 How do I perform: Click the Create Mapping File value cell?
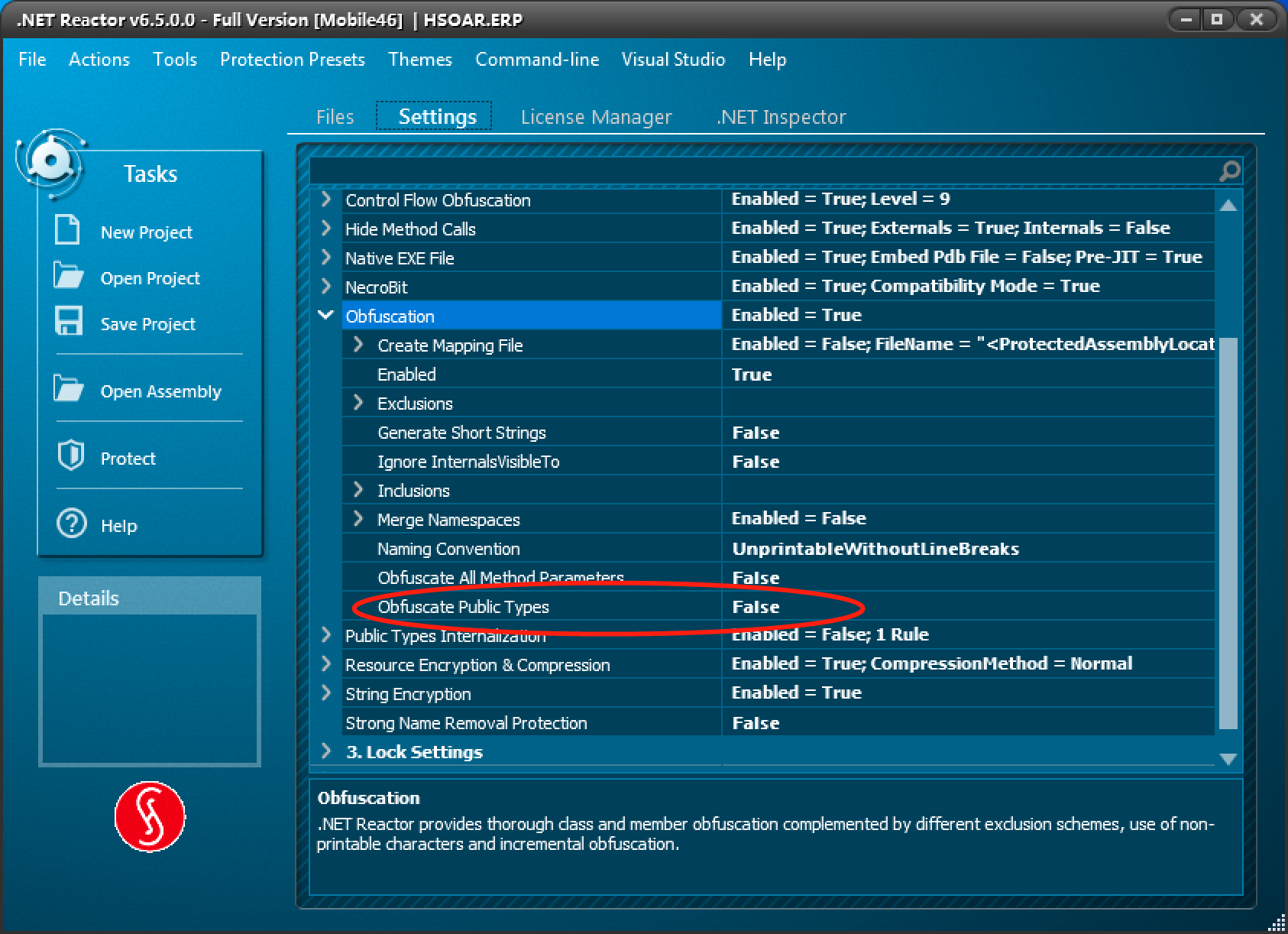pyautogui.click(x=968, y=345)
